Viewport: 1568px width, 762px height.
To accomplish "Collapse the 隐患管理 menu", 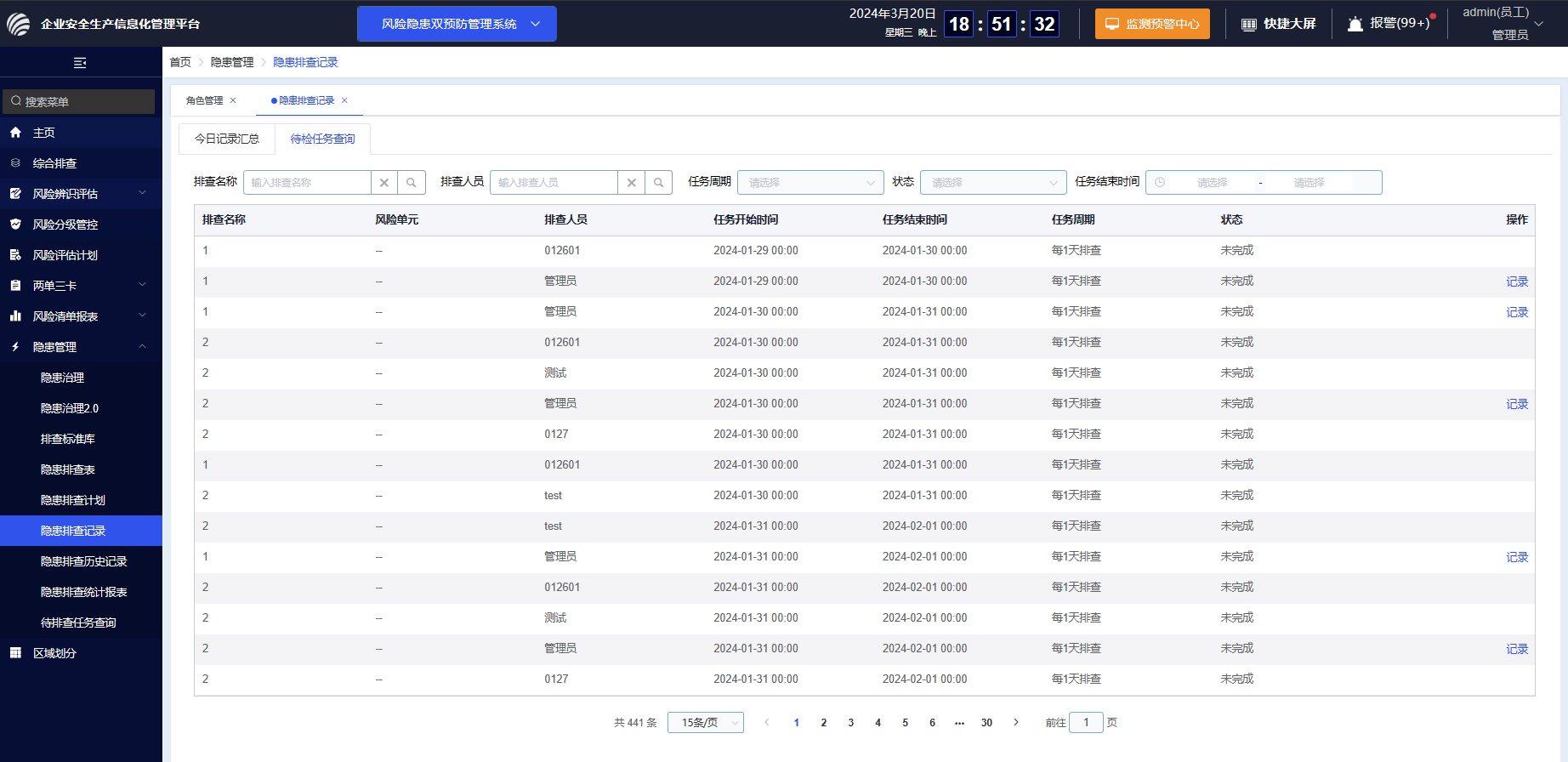I will point(81,347).
